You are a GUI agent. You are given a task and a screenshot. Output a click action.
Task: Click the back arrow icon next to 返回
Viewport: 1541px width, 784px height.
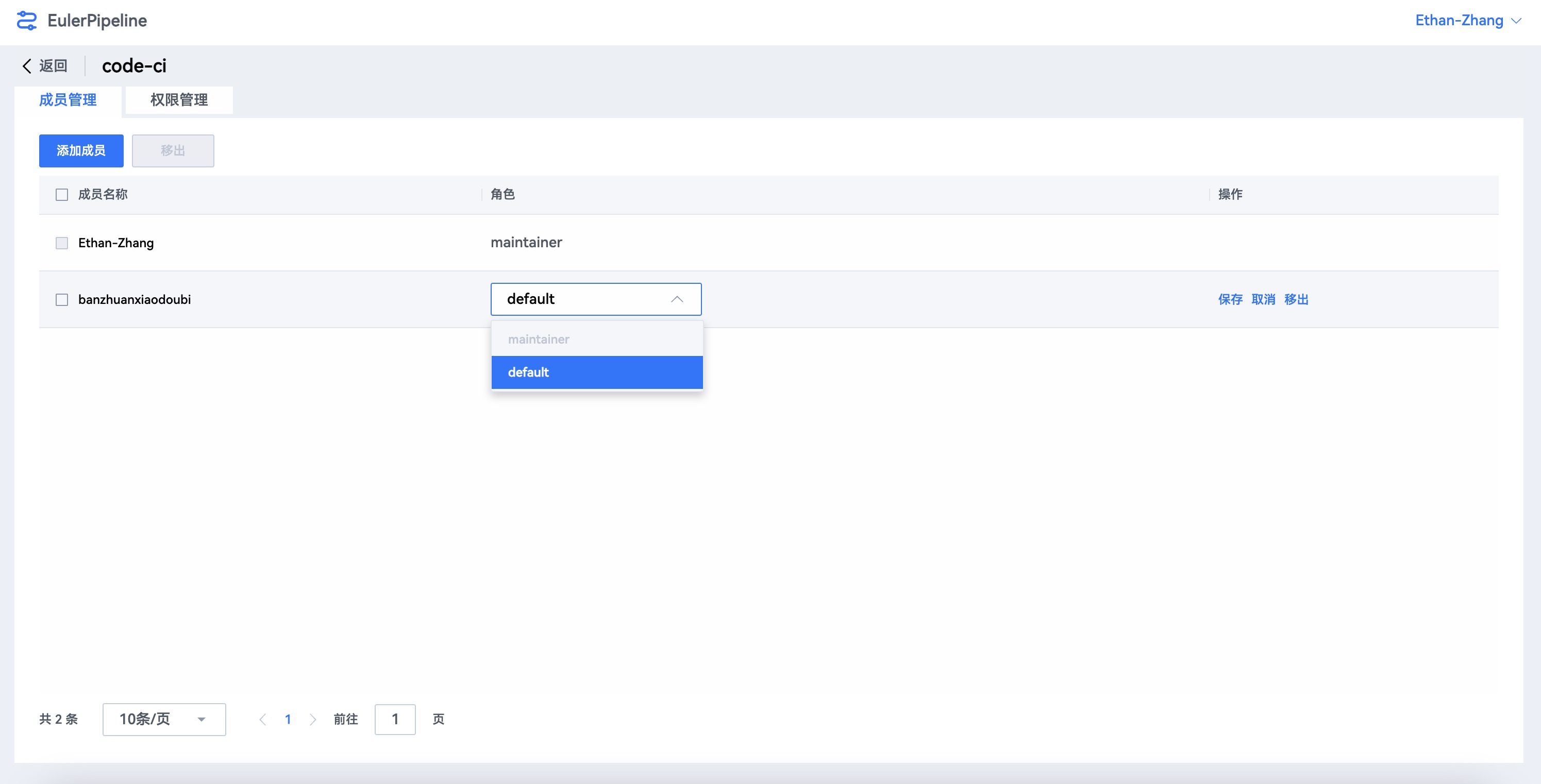pos(27,66)
